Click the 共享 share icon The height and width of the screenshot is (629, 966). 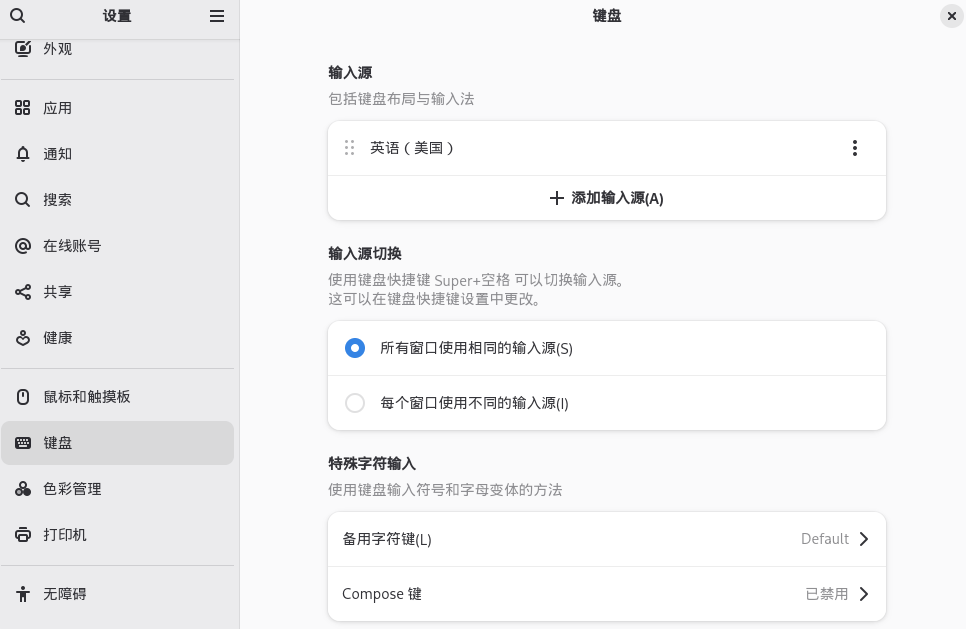coord(23,292)
